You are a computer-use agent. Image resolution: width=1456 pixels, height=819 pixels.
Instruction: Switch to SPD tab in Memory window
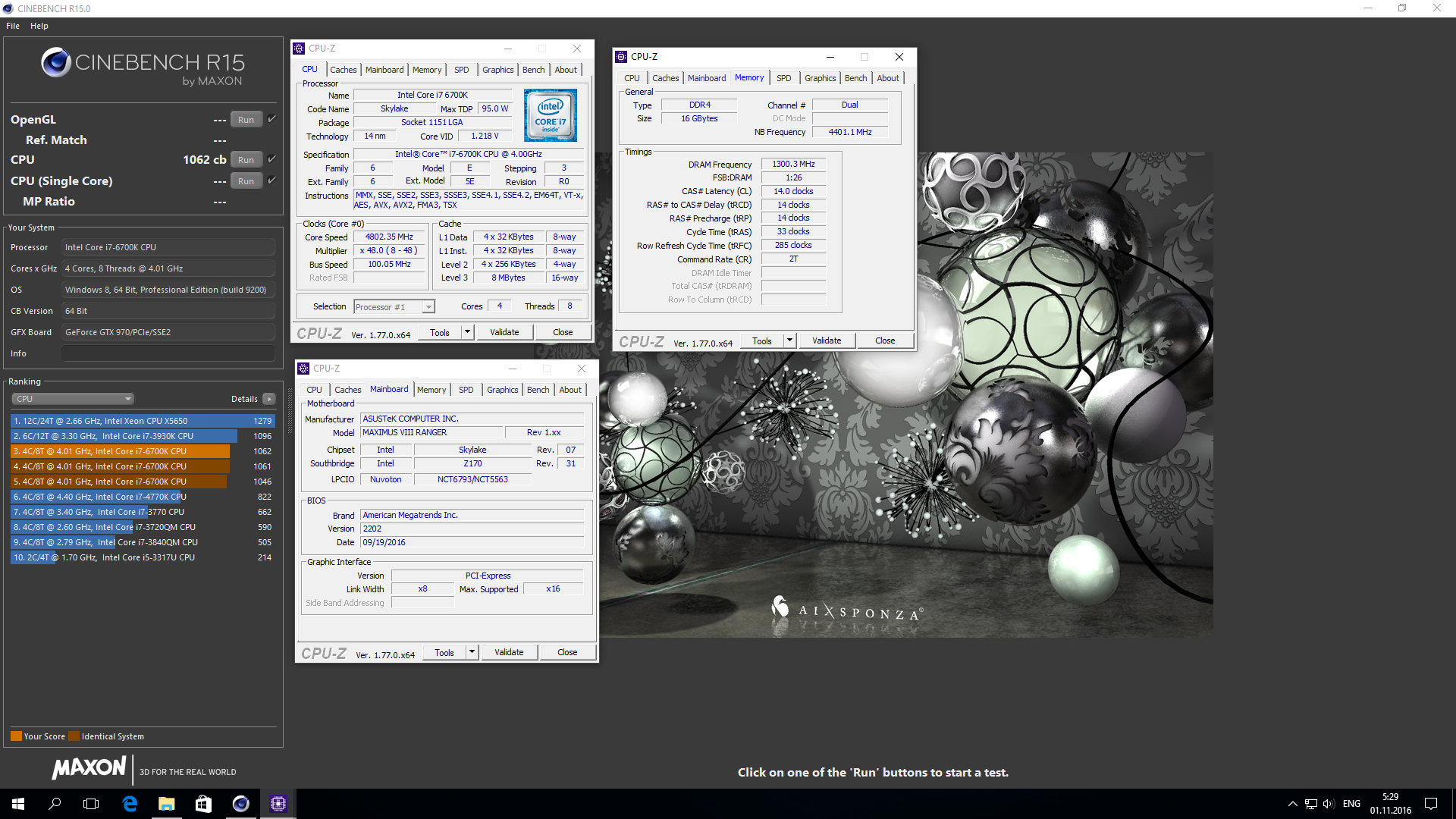[x=783, y=78]
